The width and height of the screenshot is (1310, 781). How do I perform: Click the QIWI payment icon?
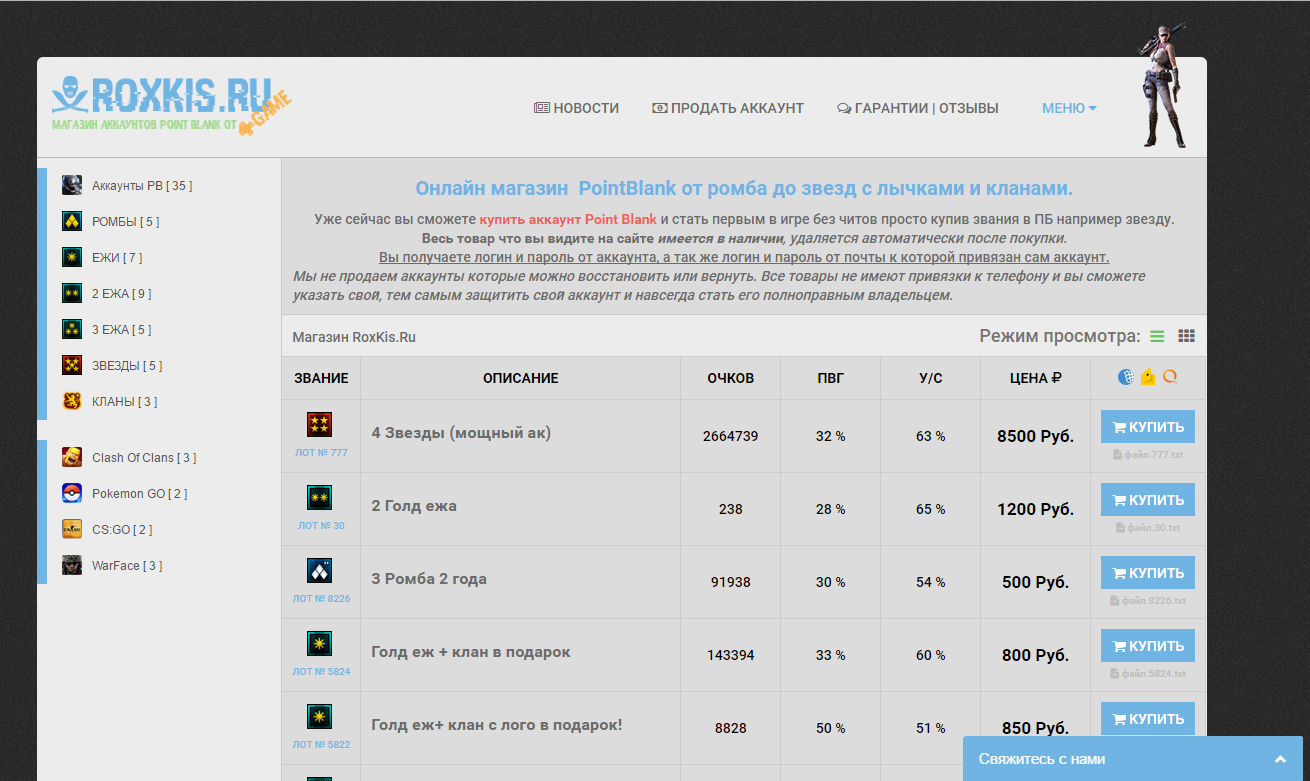1170,377
